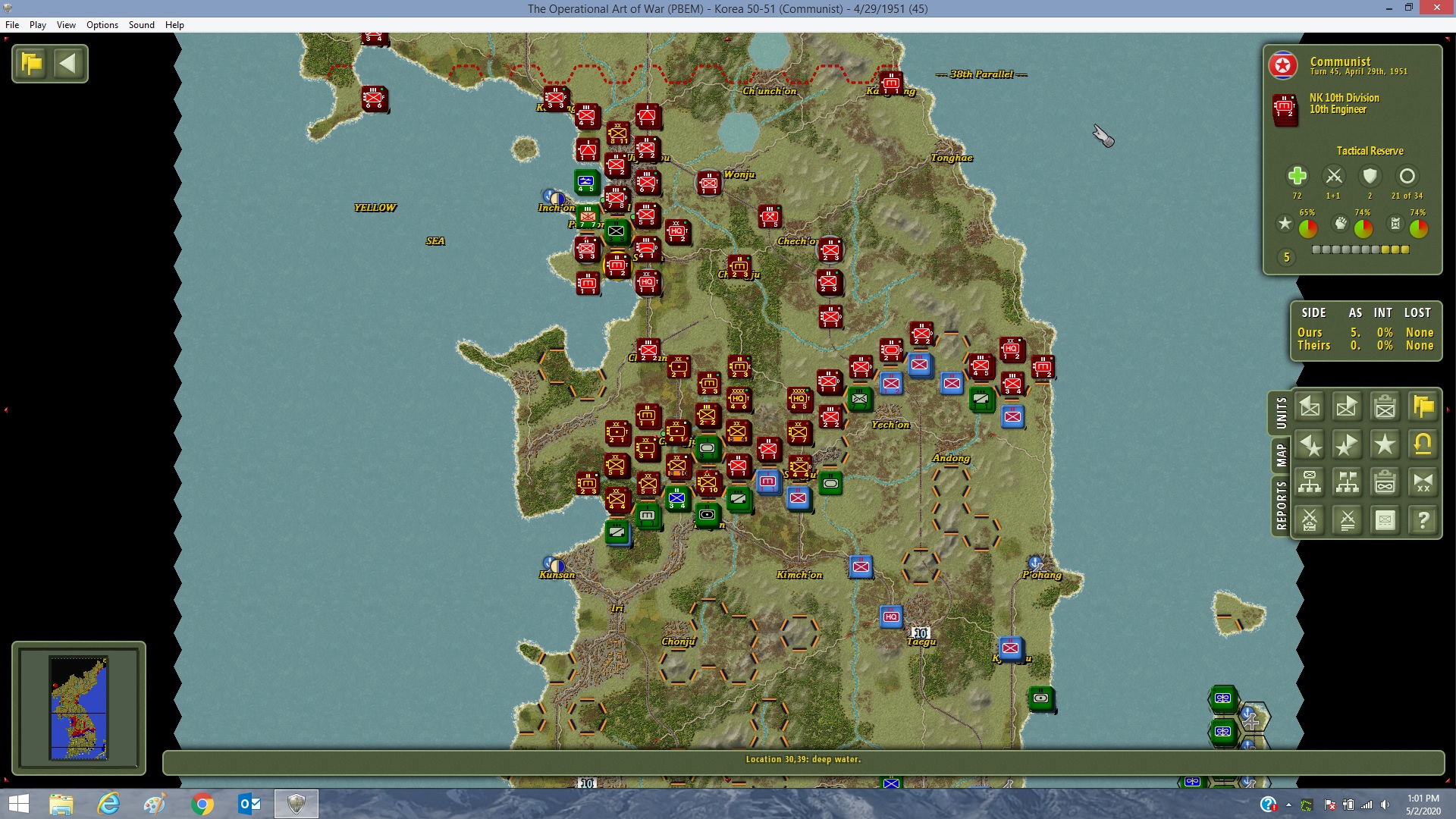Viewport: 1456px width, 819px height.
Task: Open the Sound menu
Action: coord(142,25)
